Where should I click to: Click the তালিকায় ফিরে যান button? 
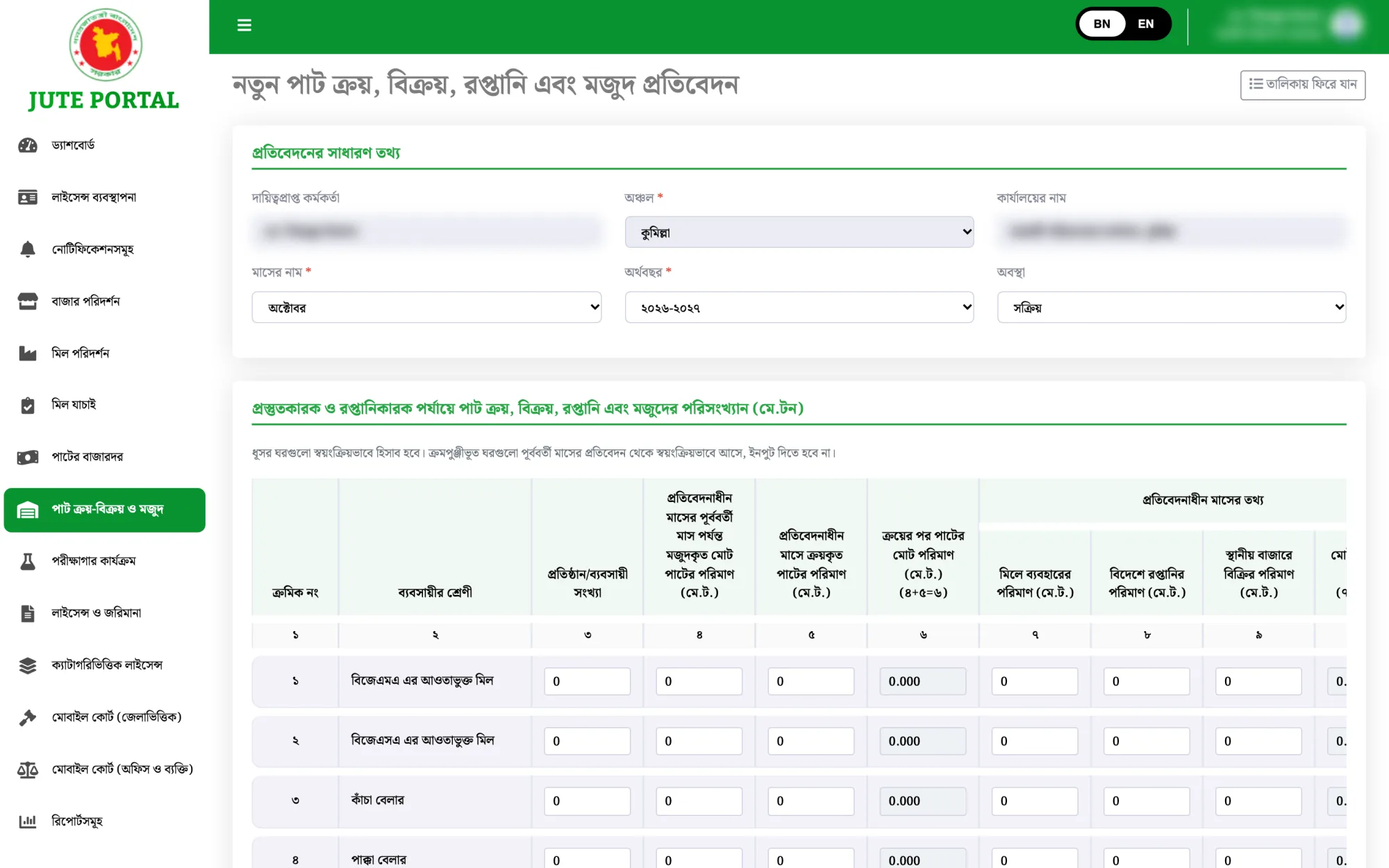point(1303,85)
